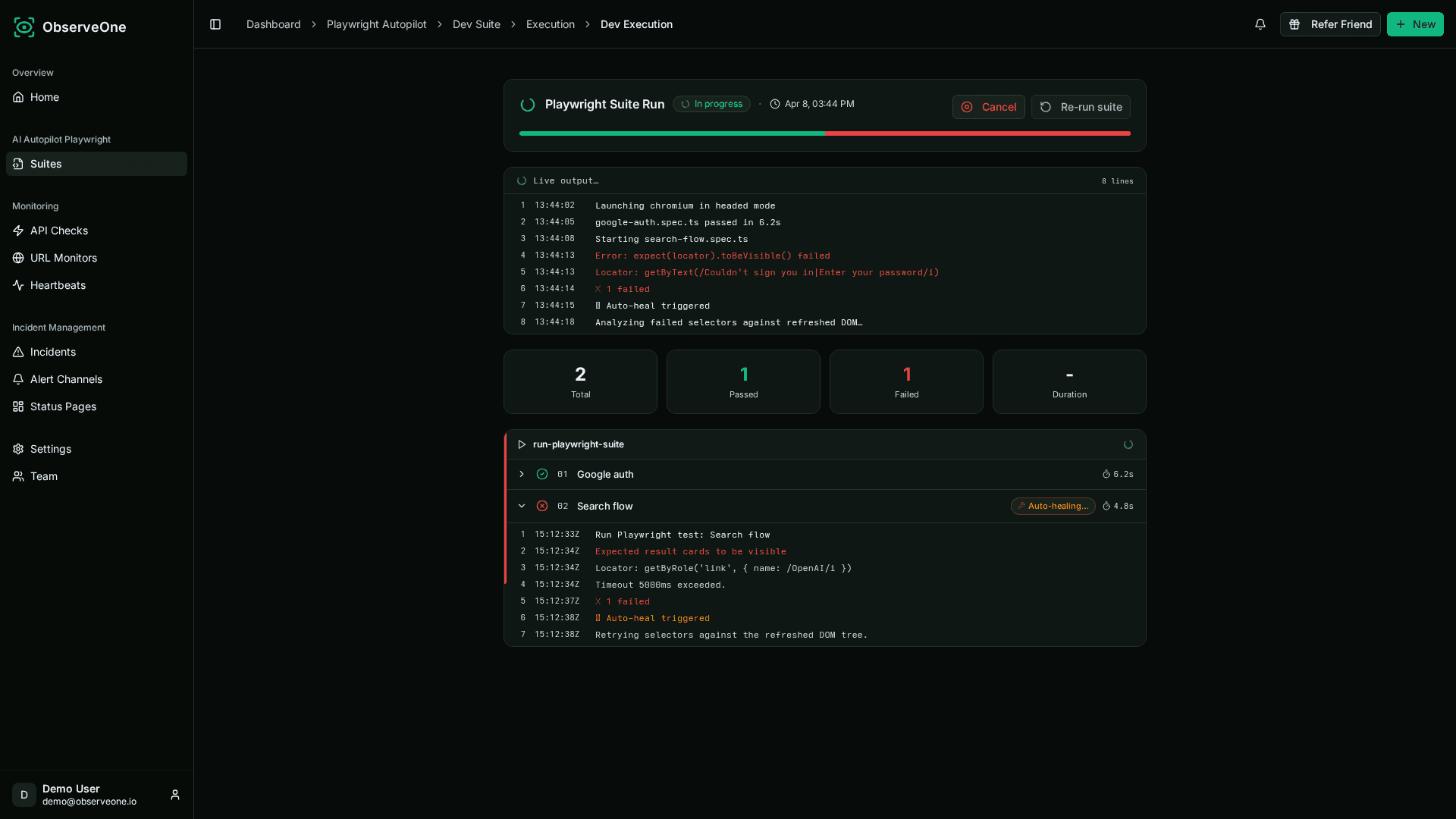Open the notifications bell

[x=1260, y=24]
